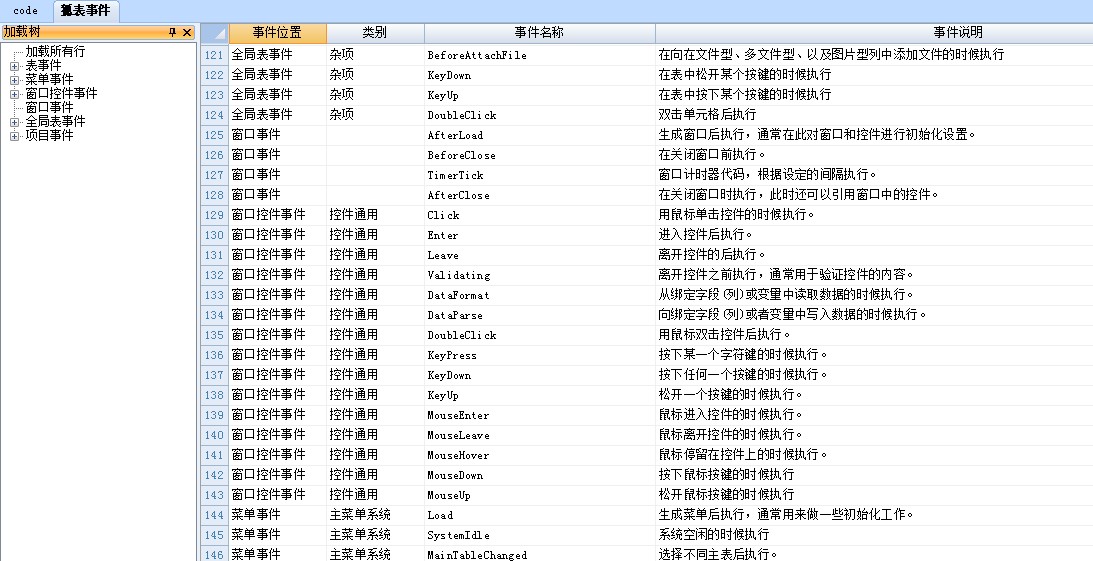The height and width of the screenshot is (561, 1093).
Task: Select the 窗口事件 leaf in the tree
Action: point(49,107)
